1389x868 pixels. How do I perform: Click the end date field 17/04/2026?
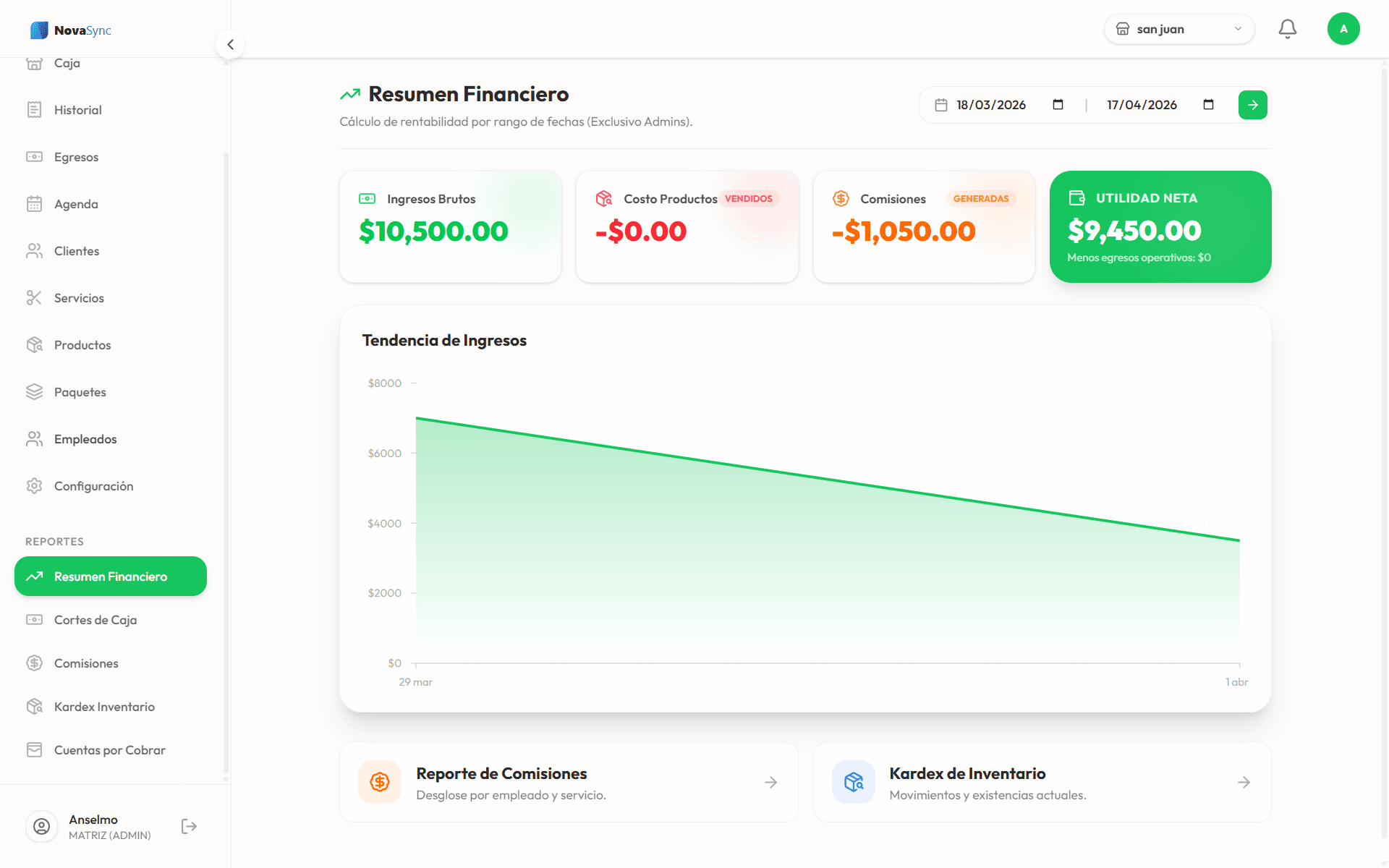click(x=1142, y=105)
